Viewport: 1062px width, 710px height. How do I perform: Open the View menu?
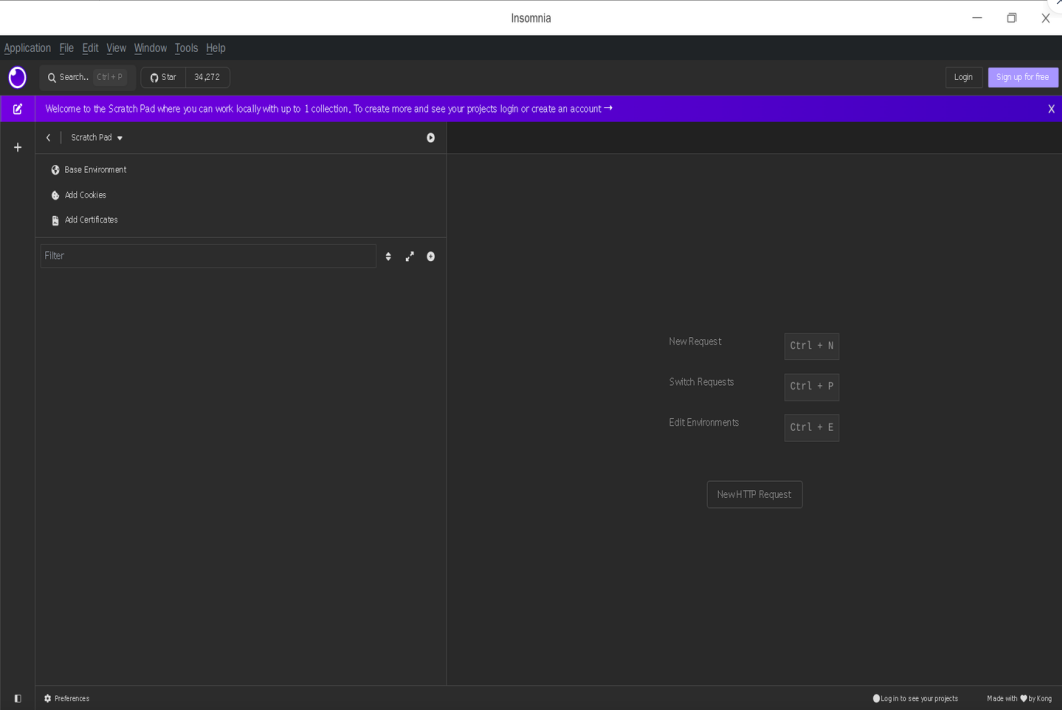tap(116, 48)
